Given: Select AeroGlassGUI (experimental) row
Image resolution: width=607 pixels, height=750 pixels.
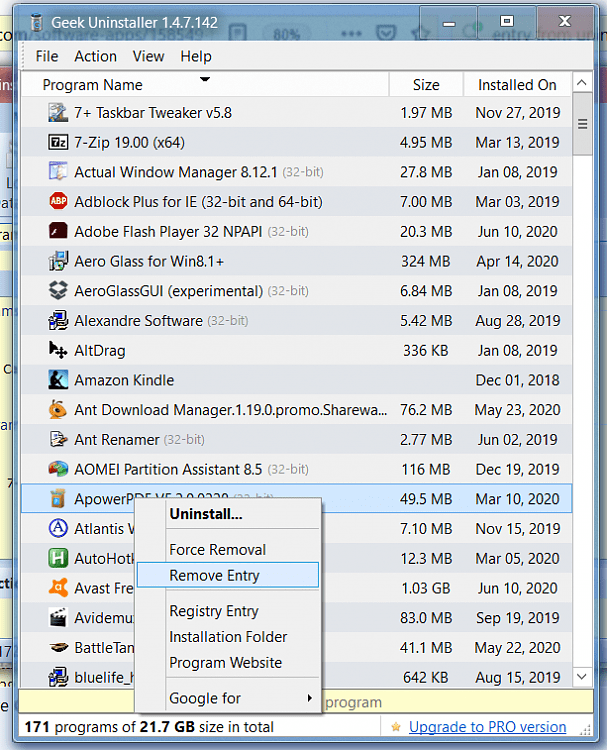Looking at the screenshot, I should pyautogui.click(x=297, y=291).
